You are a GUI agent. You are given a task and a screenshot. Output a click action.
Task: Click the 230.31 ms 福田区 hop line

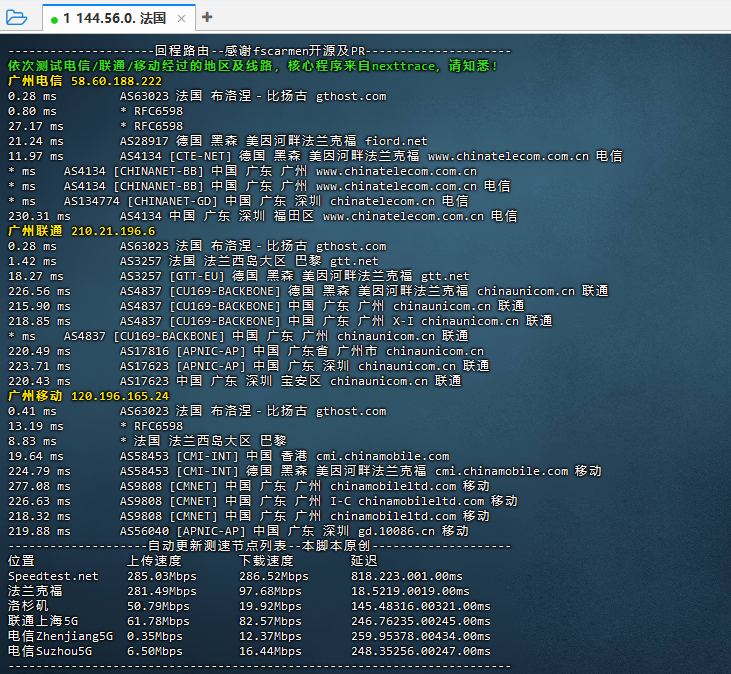tap(262, 216)
